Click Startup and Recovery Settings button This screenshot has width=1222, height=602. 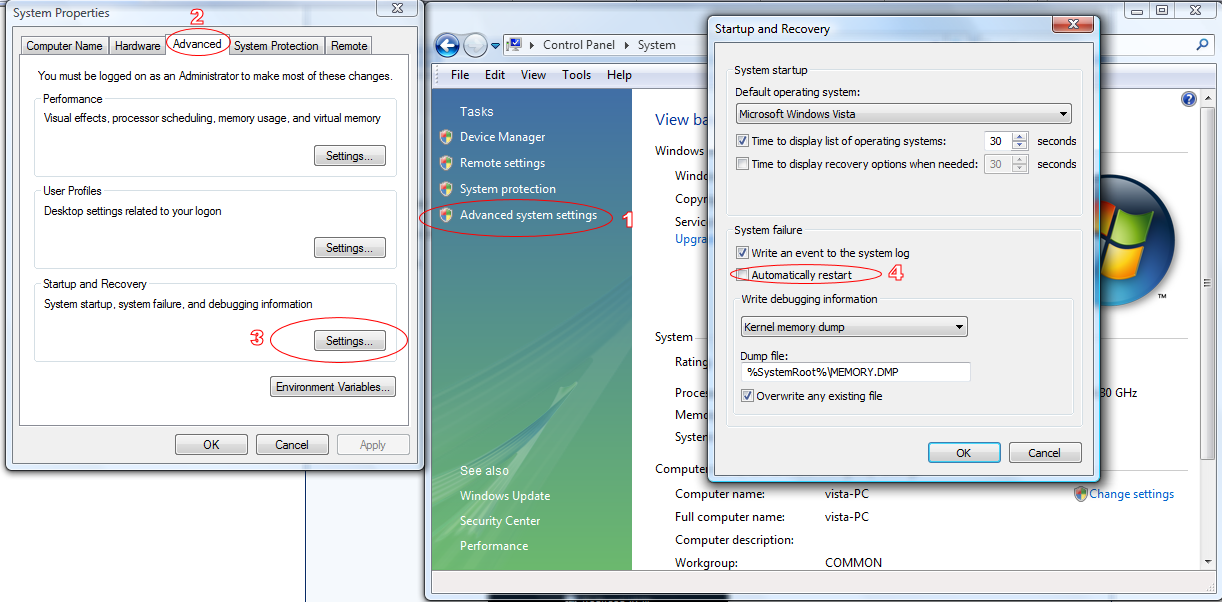click(x=350, y=341)
